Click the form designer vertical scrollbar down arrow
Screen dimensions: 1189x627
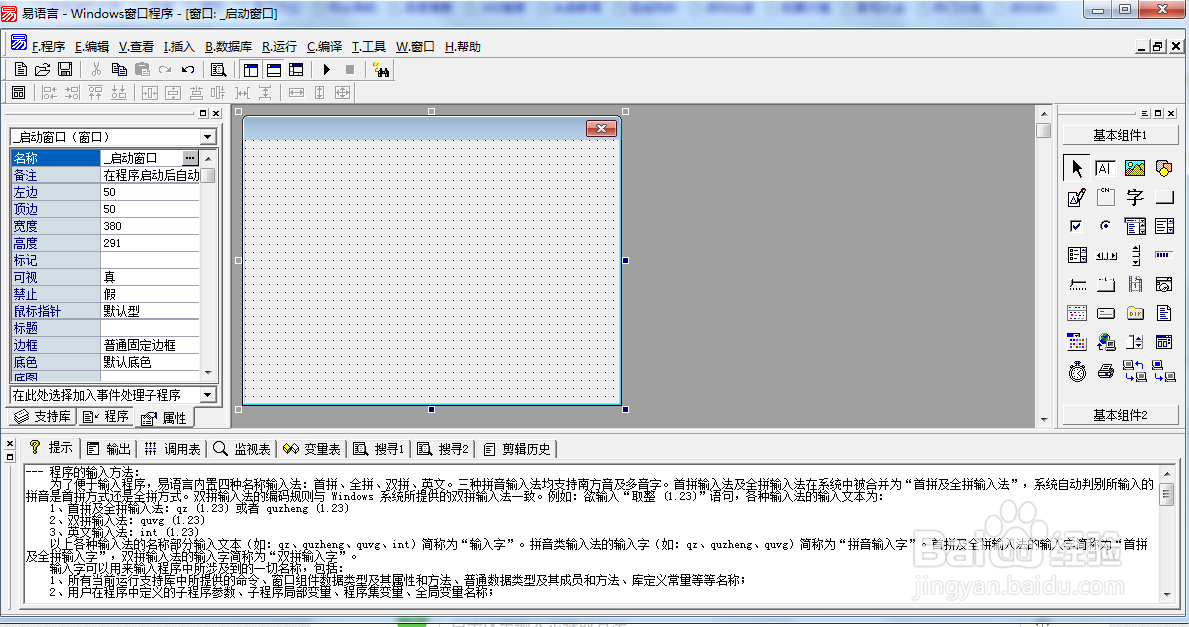pyautogui.click(x=1044, y=419)
